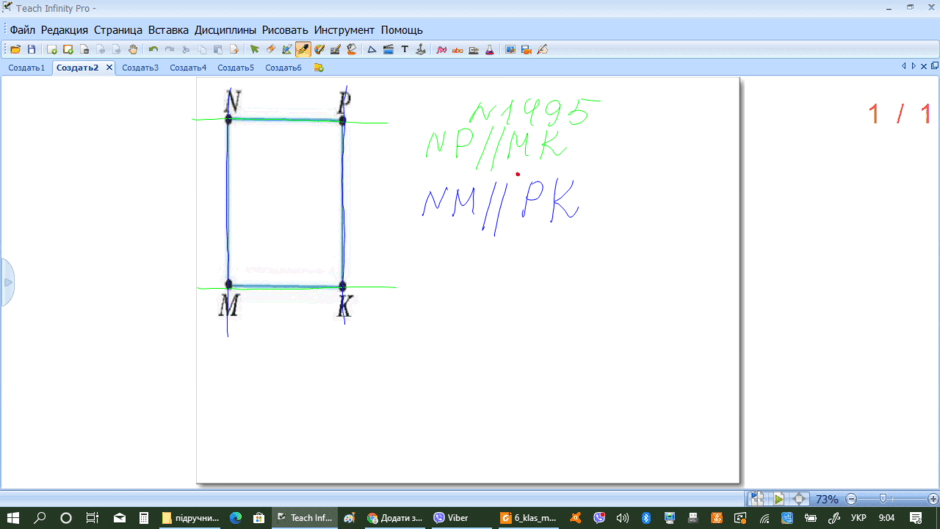Adjust the zoom slider handle
Image resolution: width=940 pixels, height=529 pixels.
[882, 498]
